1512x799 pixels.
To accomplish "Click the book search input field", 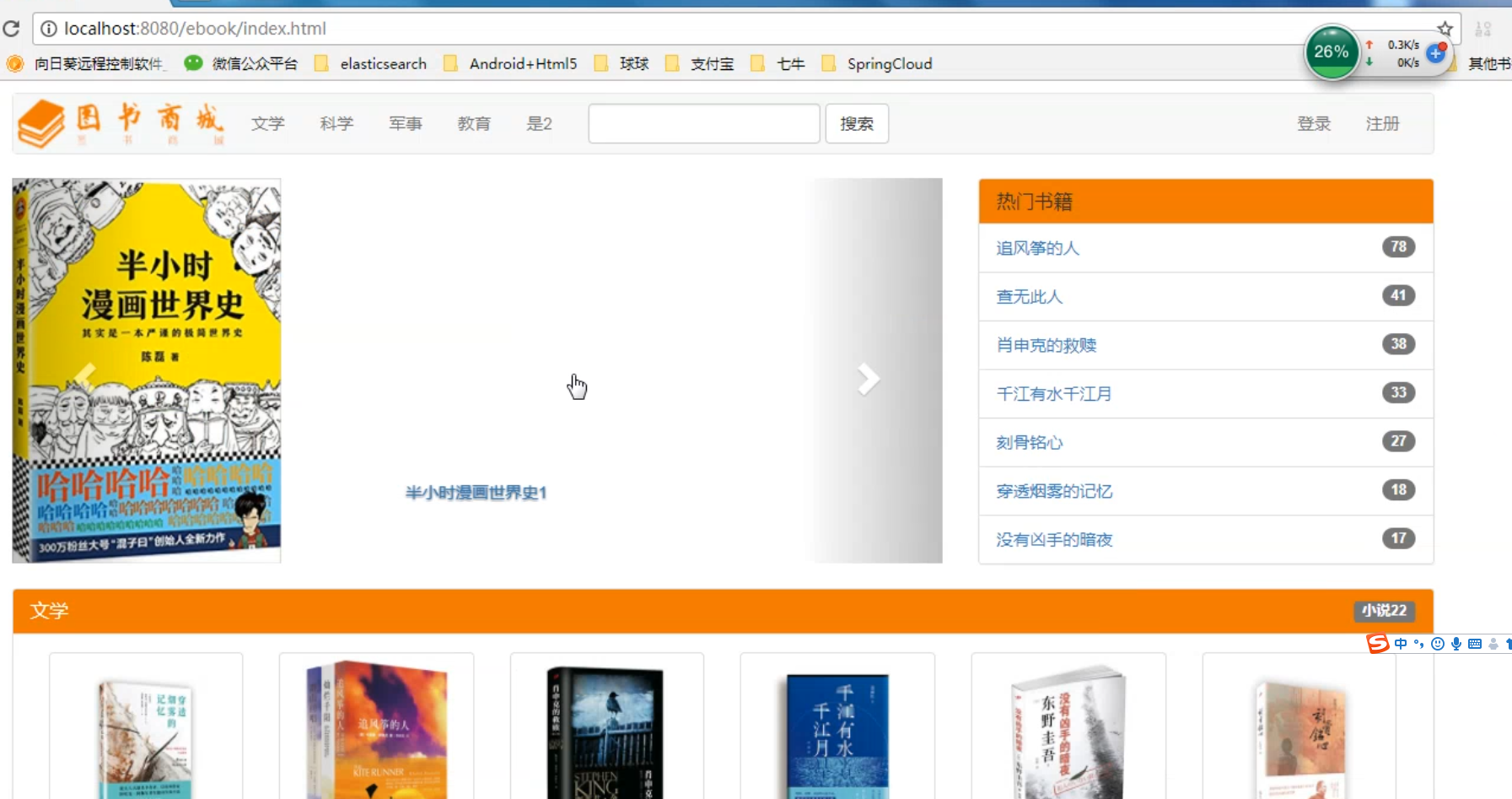I will pyautogui.click(x=704, y=124).
